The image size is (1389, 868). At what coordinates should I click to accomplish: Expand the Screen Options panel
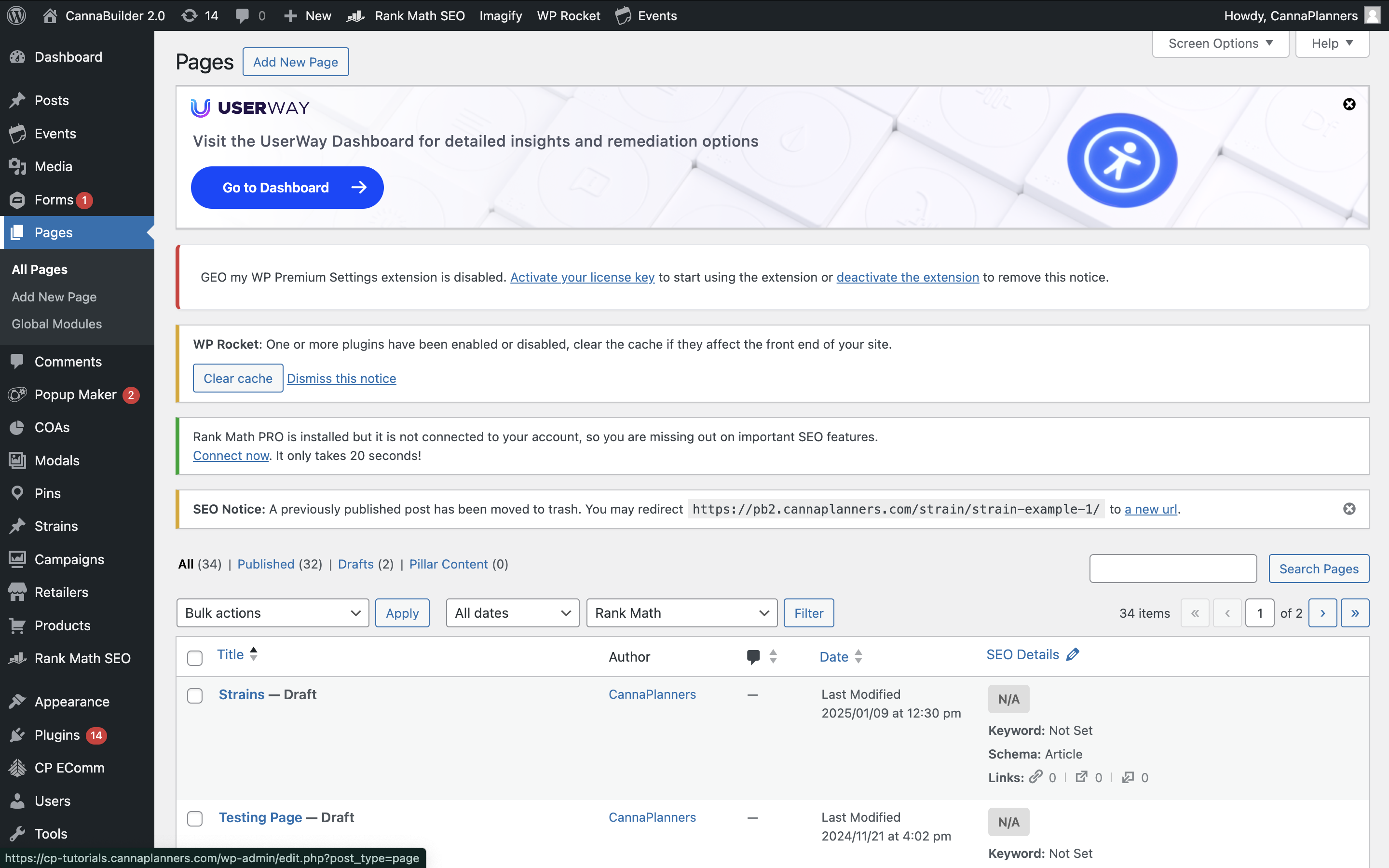(1220, 43)
